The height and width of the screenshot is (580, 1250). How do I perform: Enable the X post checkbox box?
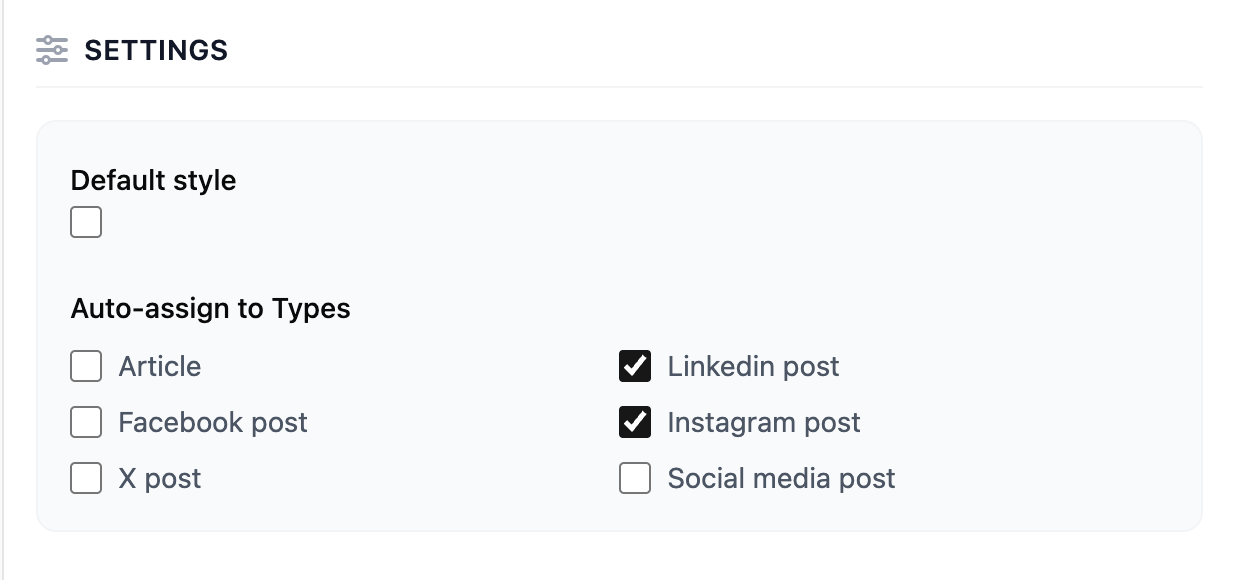click(x=86, y=479)
